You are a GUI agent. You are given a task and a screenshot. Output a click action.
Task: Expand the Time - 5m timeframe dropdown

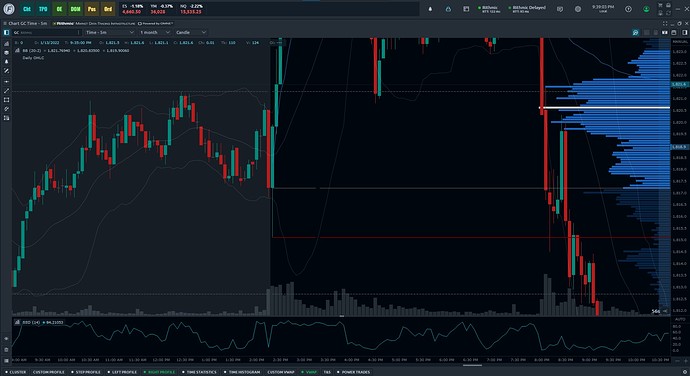[110, 32]
